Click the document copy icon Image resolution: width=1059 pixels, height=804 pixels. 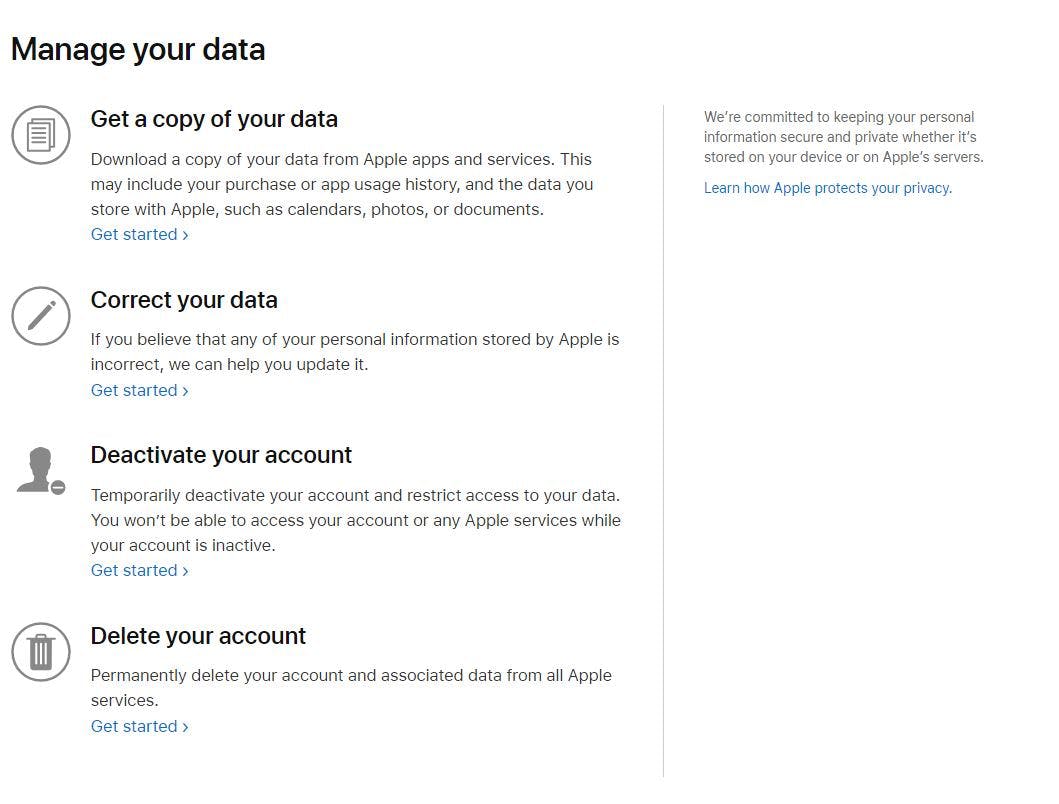coord(41,134)
